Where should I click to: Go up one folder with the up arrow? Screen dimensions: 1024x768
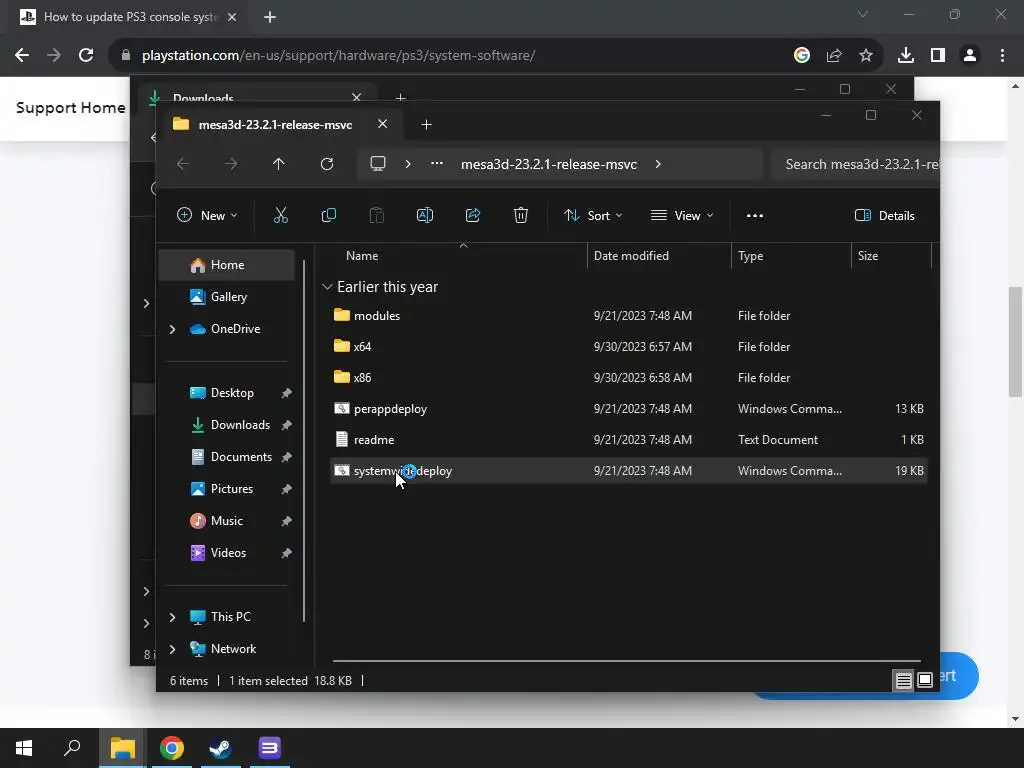tap(279, 165)
